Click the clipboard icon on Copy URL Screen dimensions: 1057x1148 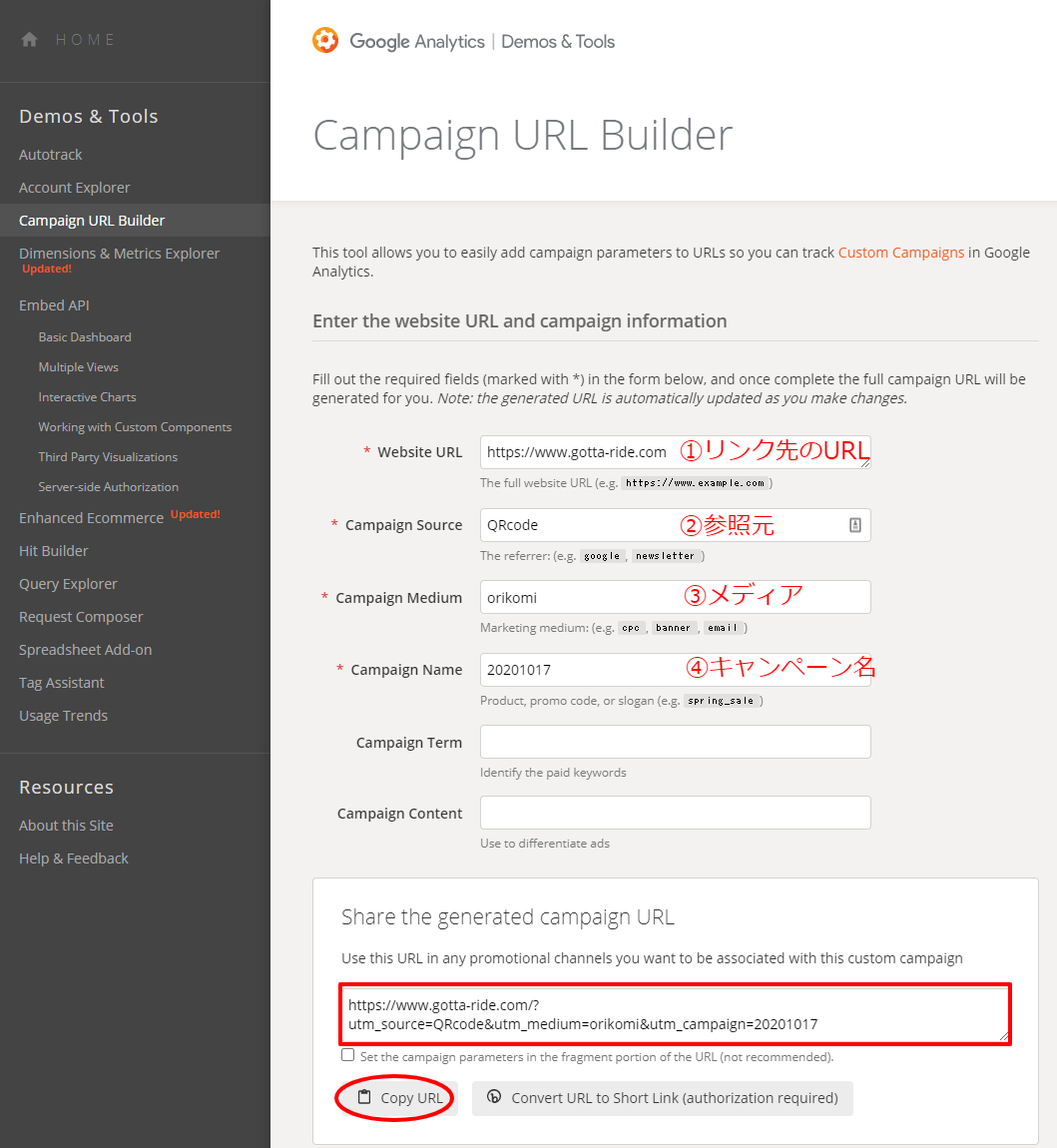(363, 1097)
